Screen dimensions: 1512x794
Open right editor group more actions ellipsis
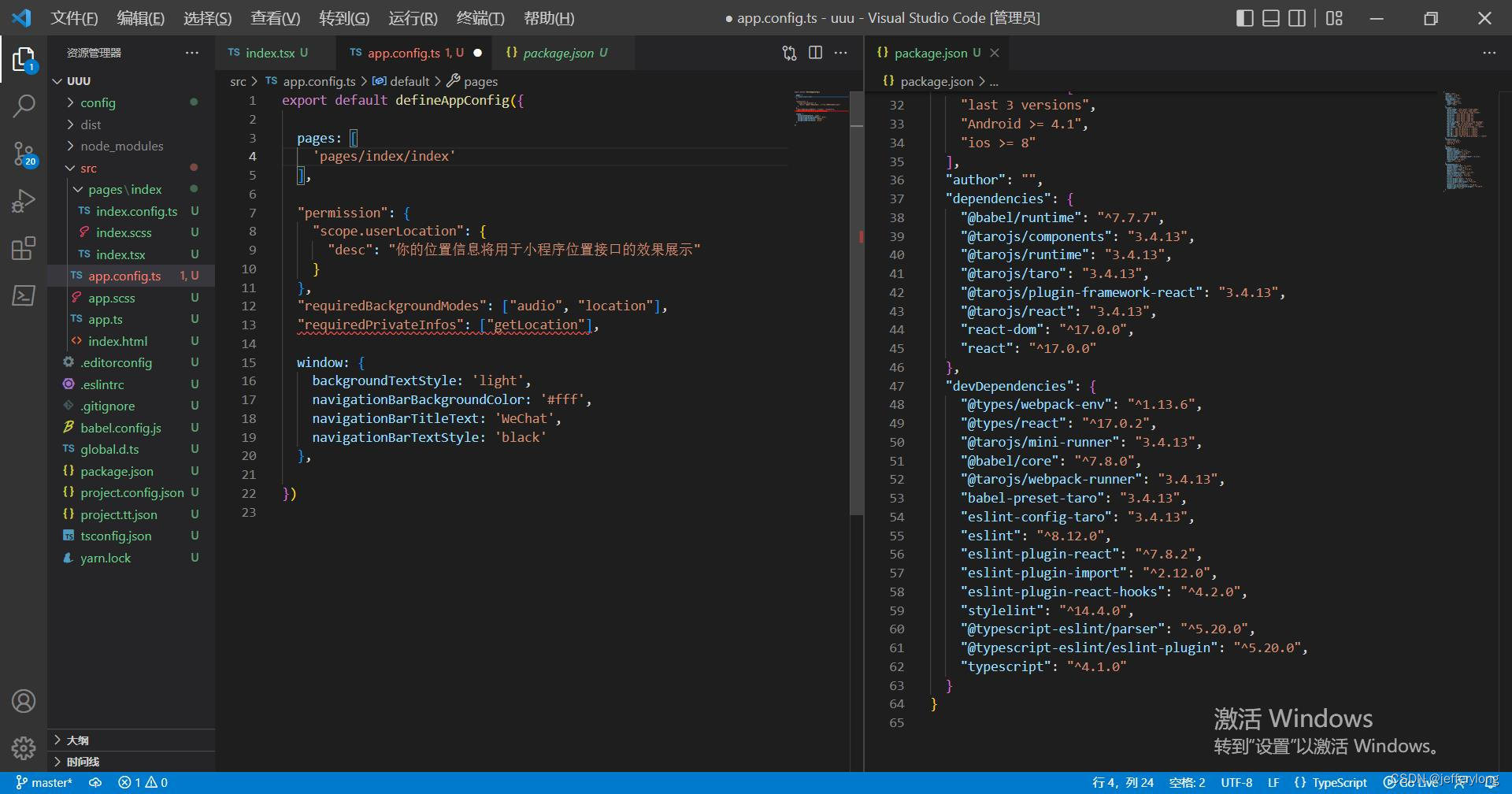click(x=1489, y=53)
